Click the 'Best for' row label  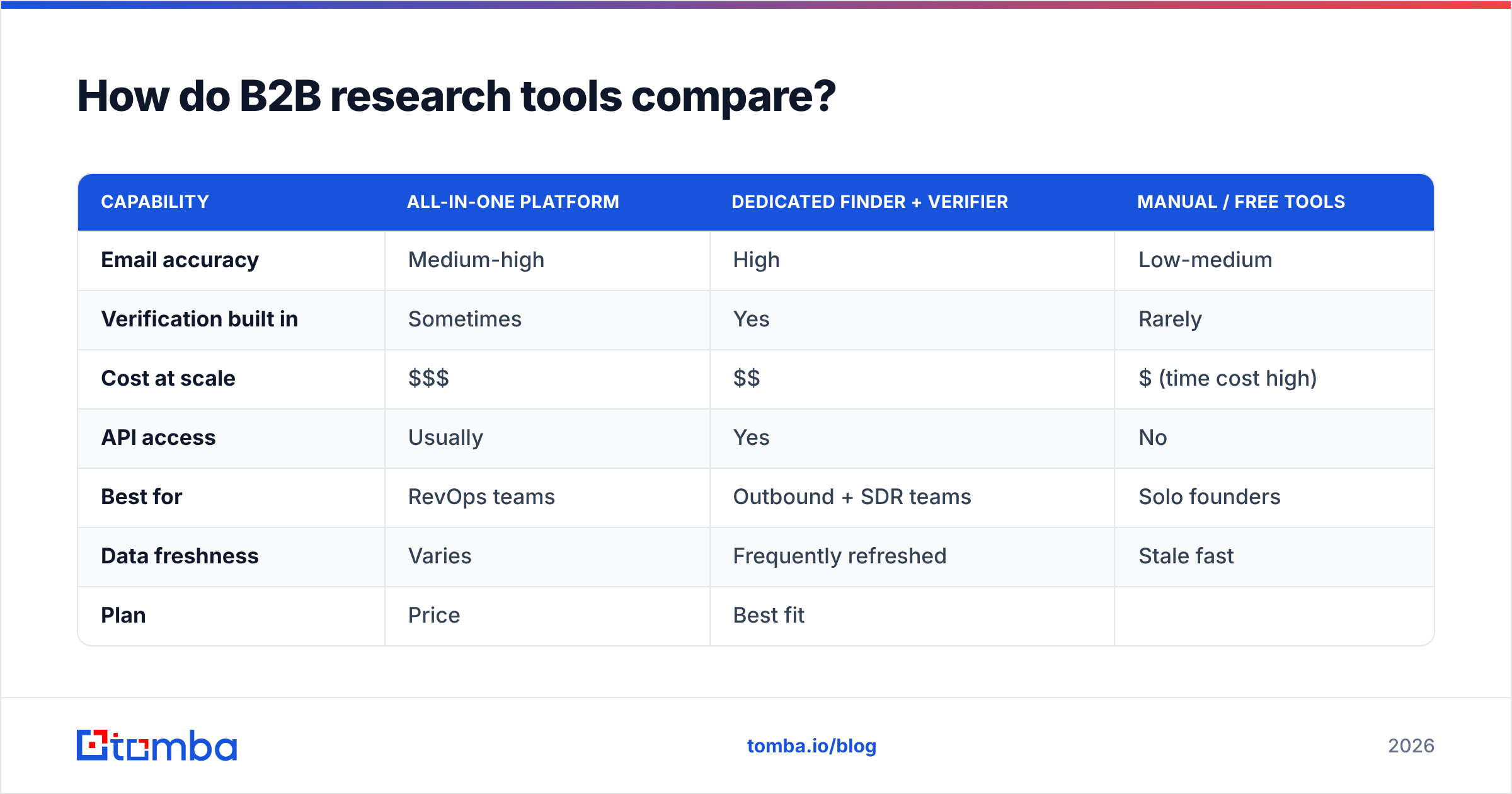coord(142,497)
